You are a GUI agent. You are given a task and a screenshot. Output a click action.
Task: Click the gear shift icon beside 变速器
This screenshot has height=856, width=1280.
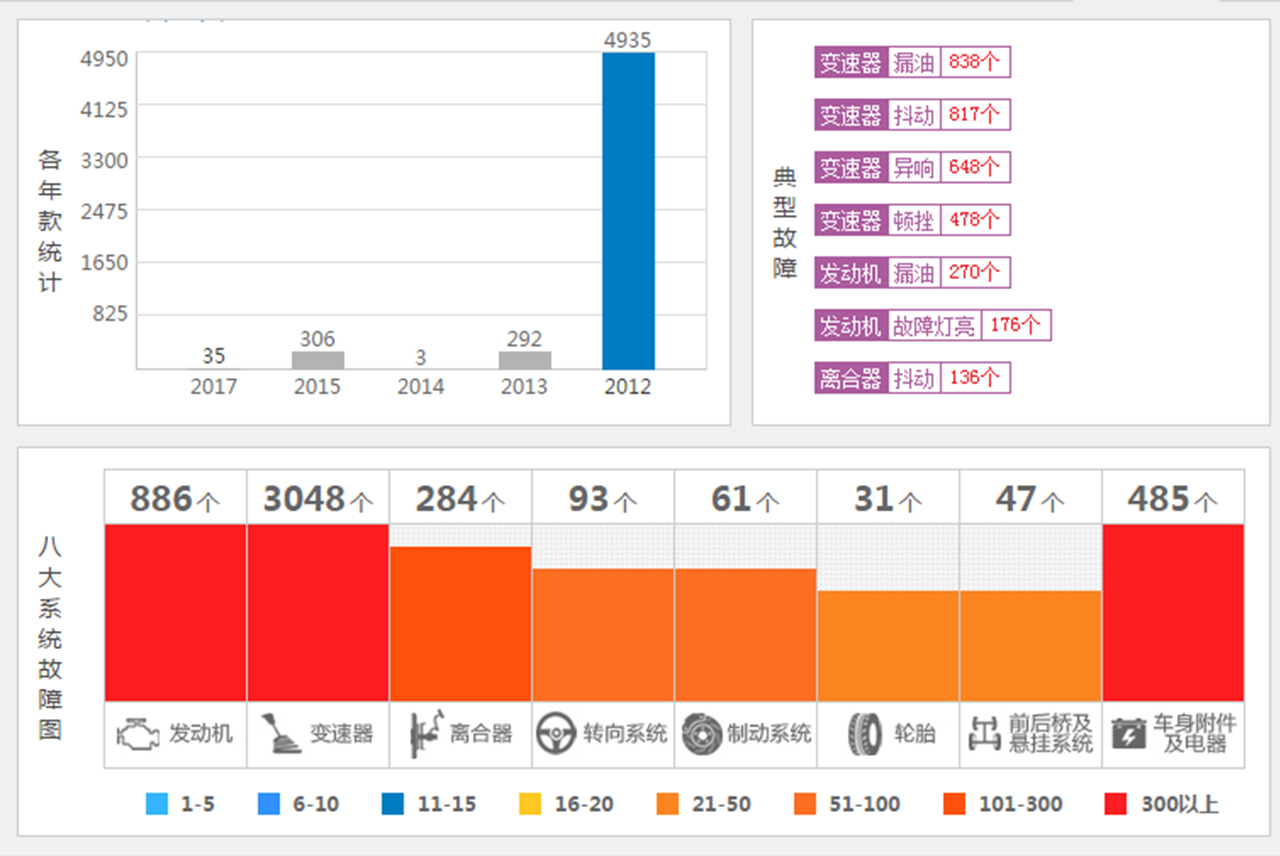[x=281, y=734]
